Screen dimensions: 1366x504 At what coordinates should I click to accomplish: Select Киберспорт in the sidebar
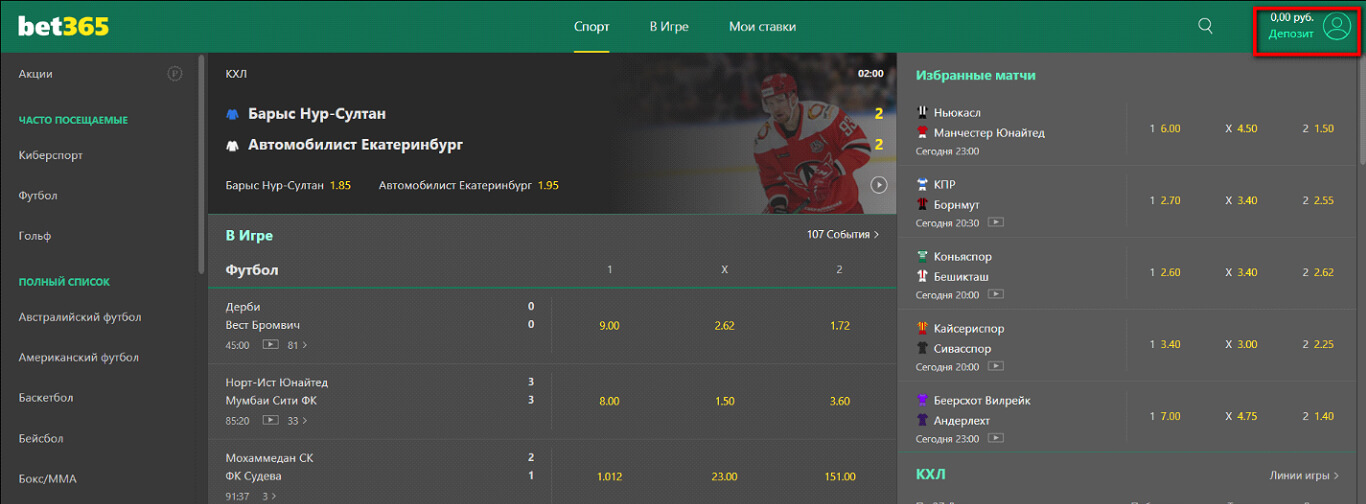coord(51,155)
